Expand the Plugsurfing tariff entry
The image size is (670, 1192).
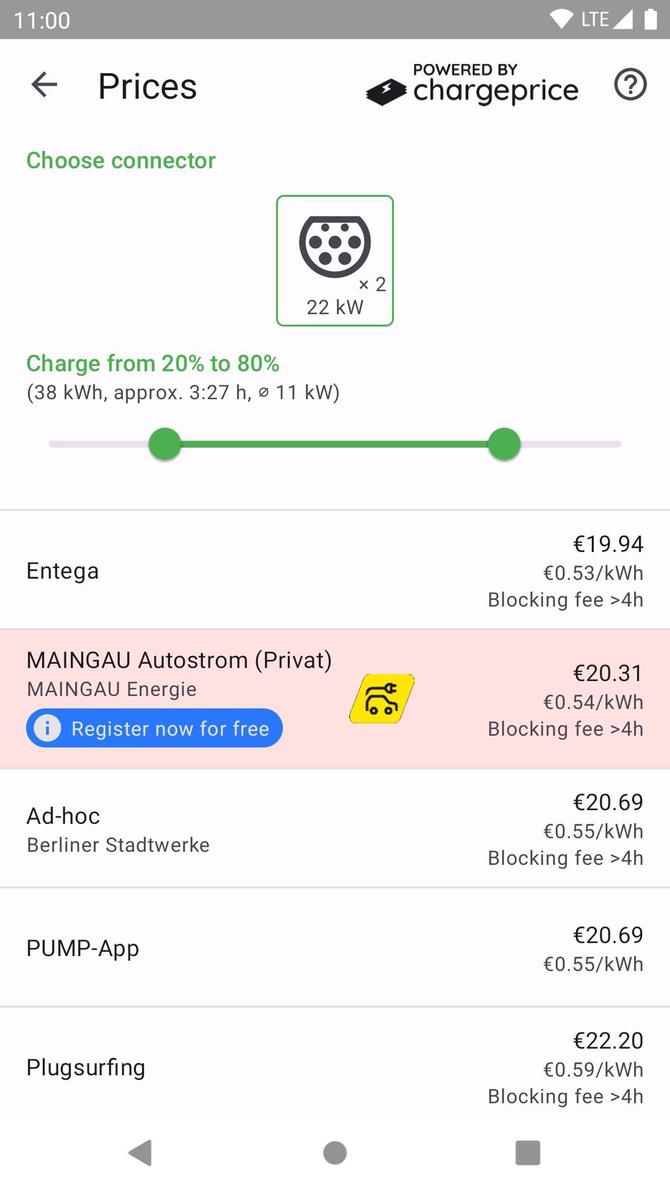tap(335, 1067)
